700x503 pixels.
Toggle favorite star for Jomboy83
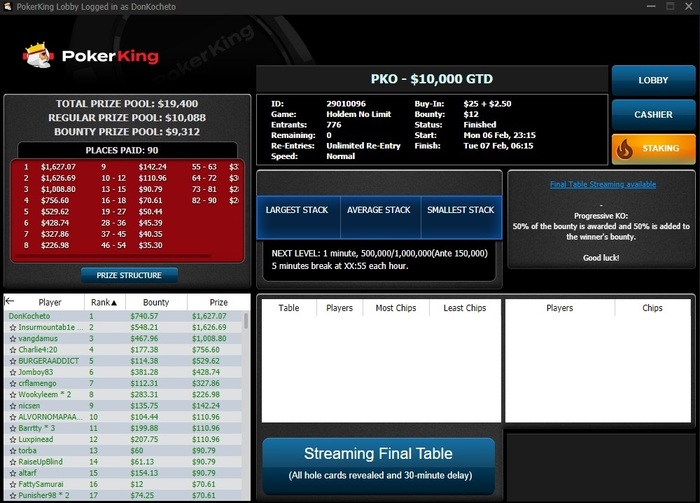click(13, 372)
